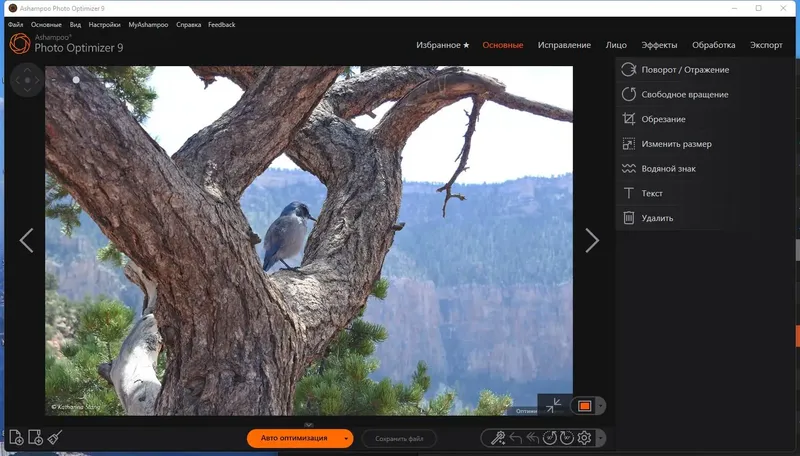Open the Основные menu in menu bar
The width and height of the screenshot is (800, 456).
(46, 24)
